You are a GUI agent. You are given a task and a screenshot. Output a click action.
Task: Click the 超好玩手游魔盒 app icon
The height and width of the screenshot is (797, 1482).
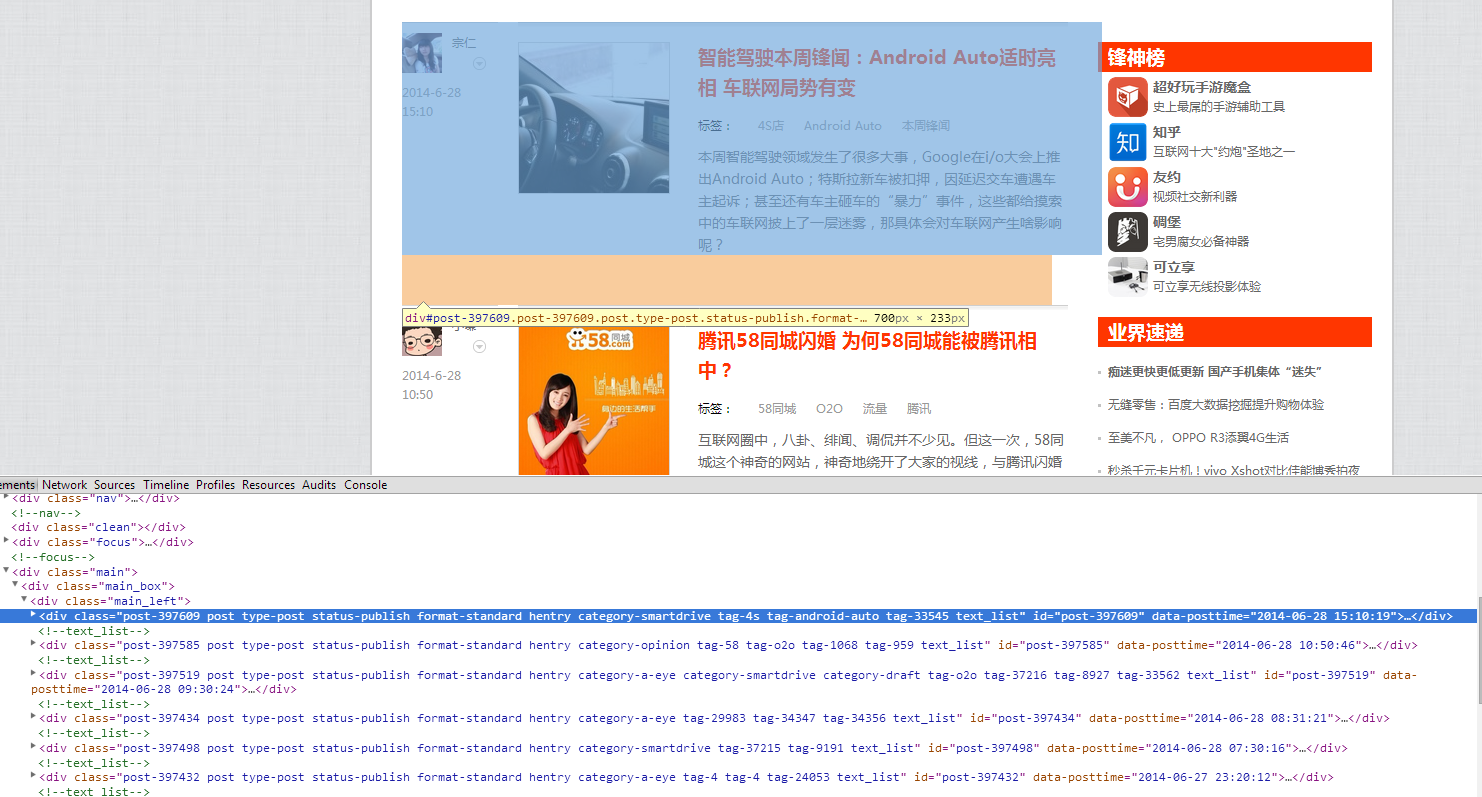[x=1127, y=97]
